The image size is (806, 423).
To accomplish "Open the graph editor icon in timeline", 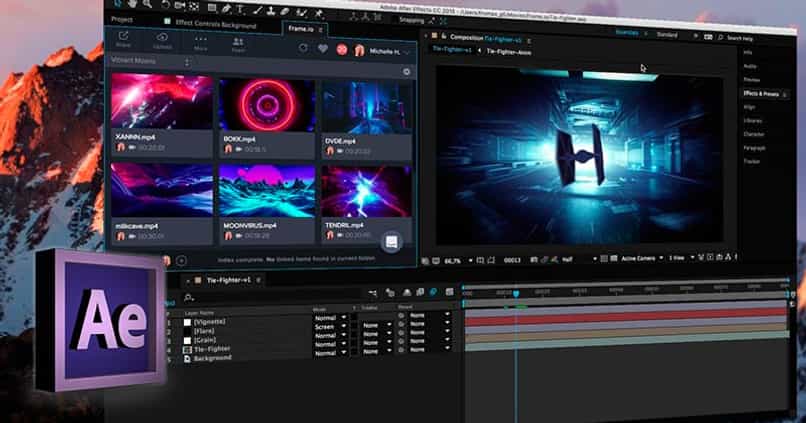I will coord(450,291).
